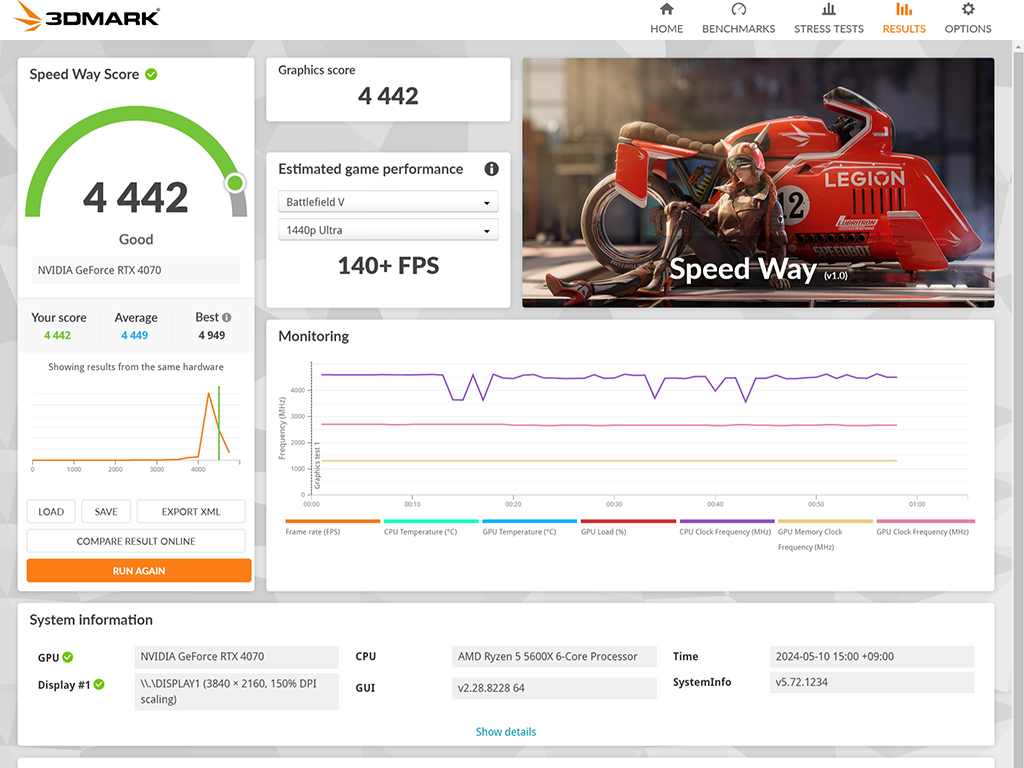Click the 3DMark logo

pos(86,16)
